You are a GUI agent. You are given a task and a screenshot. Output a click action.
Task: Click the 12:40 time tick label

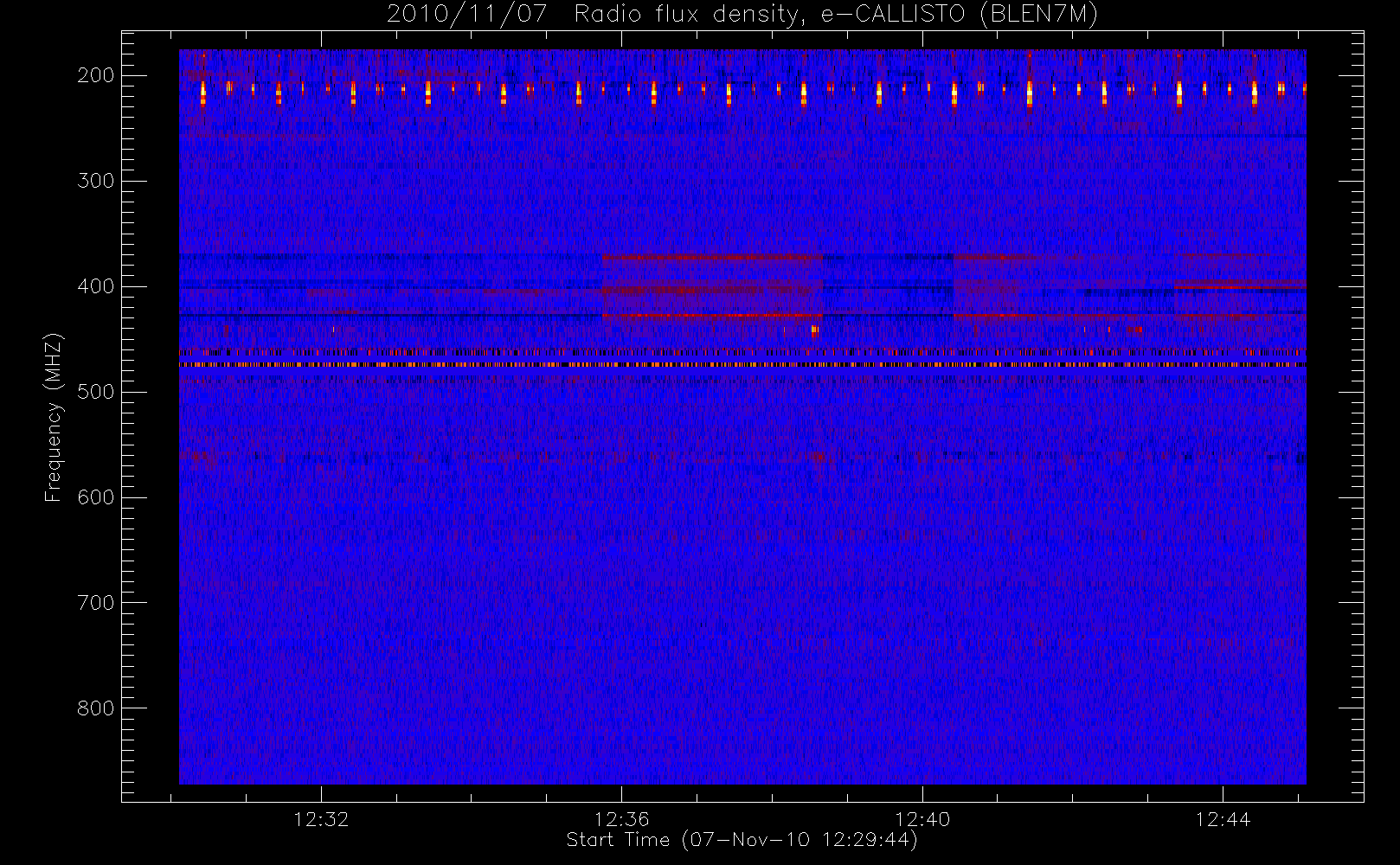click(922, 819)
